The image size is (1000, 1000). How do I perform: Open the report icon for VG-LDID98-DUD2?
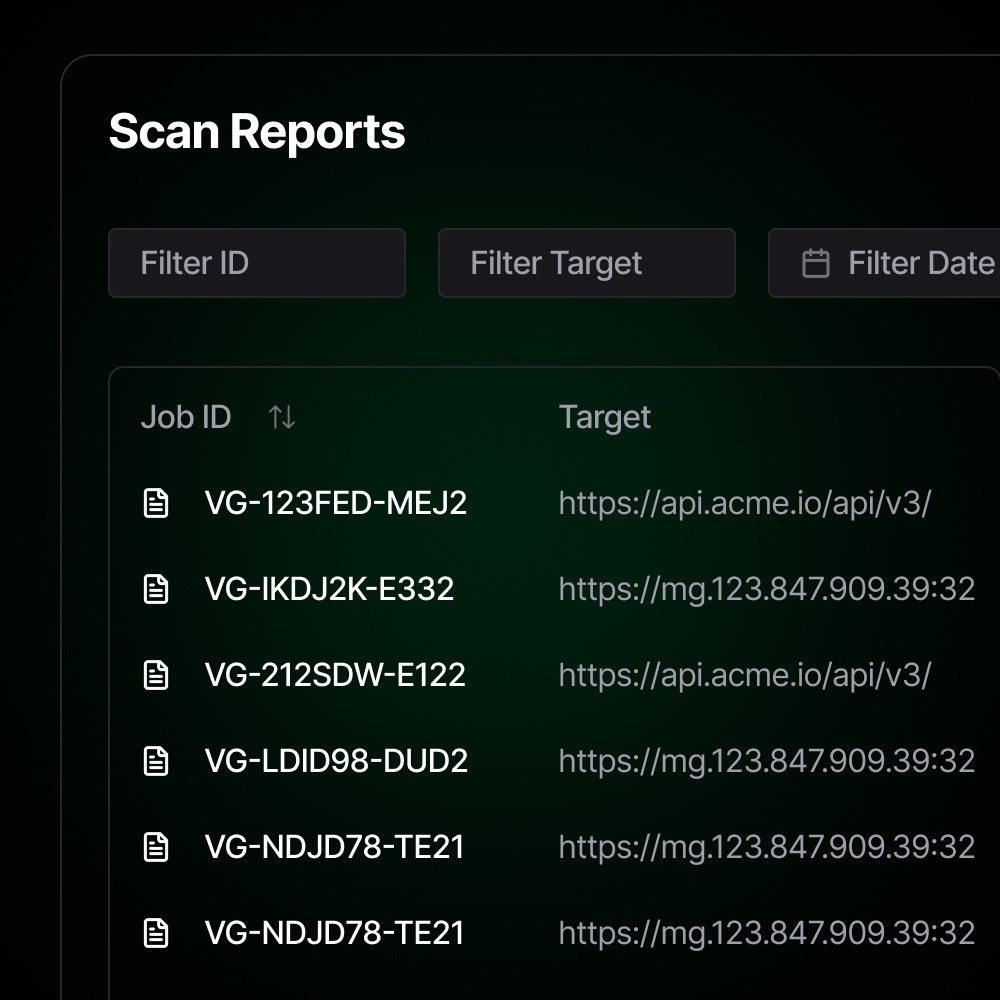pyautogui.click(x=156, y=761)
